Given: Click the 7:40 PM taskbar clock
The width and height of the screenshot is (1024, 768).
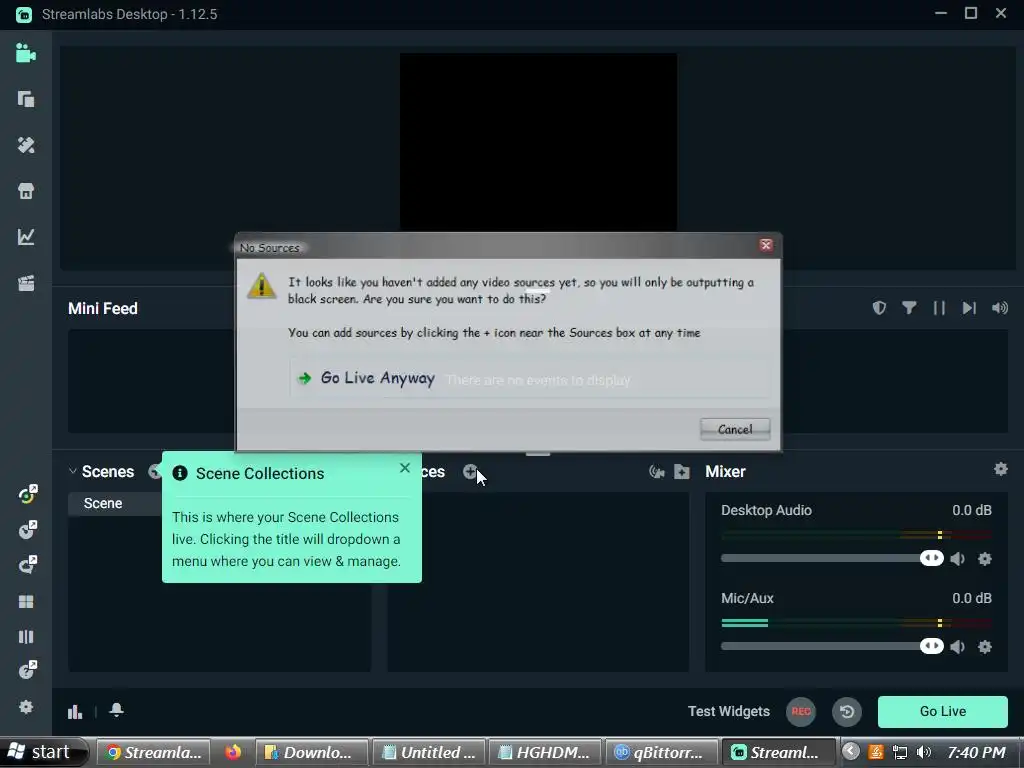Looking at the screenshot, I should click(x=976, y=752).
